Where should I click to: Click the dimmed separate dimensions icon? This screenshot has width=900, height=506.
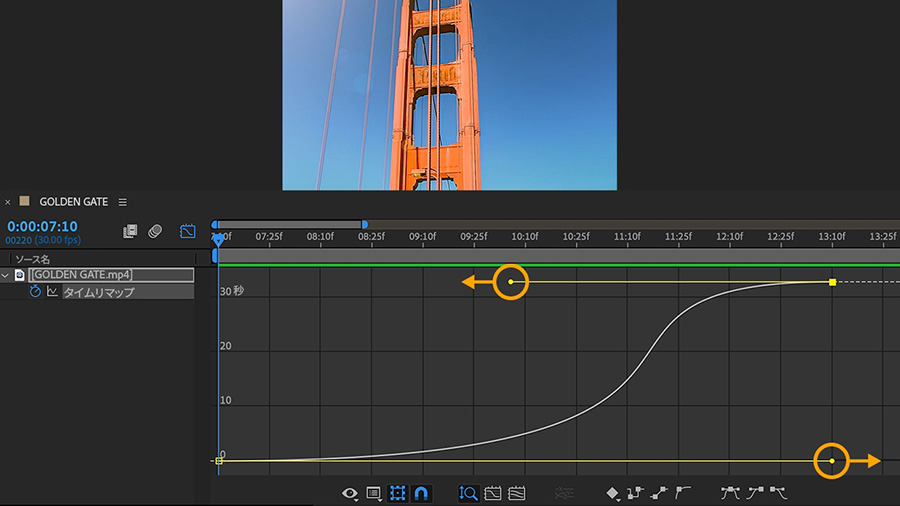[564, 493]
